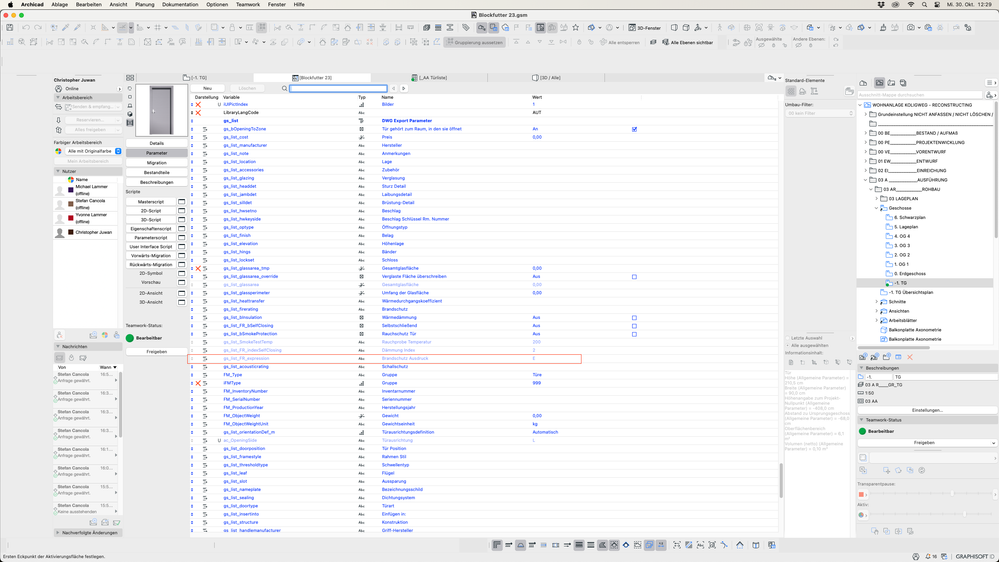
Task: Click the Spotlight search icon in the menu bar
Action: point(924,4)
